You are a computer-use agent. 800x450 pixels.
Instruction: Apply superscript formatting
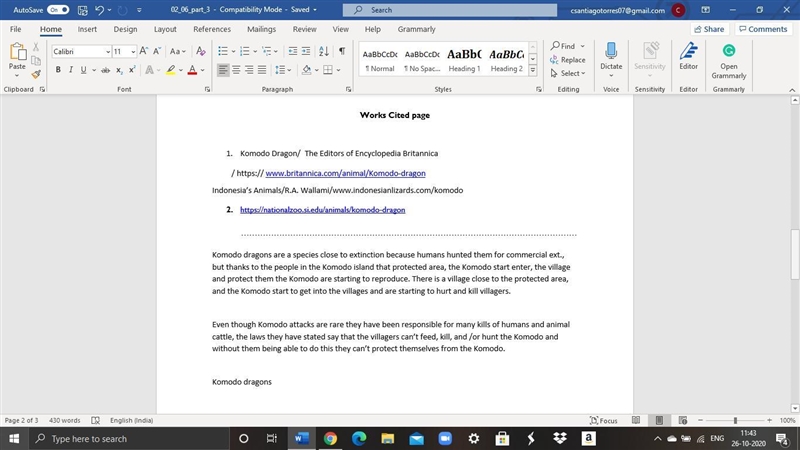tap(132, 70)
